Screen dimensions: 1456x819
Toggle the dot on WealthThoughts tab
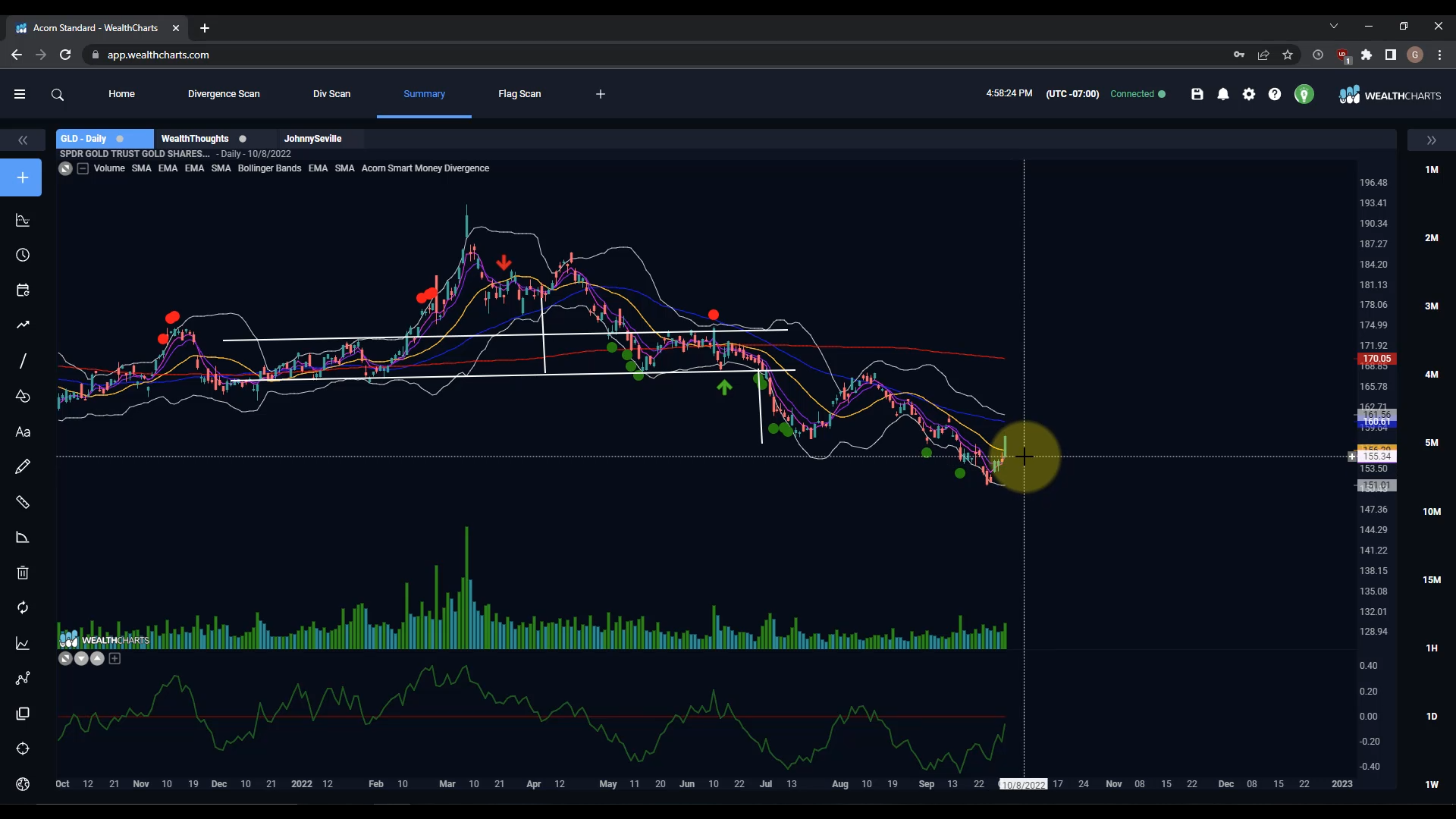point(243,139)
